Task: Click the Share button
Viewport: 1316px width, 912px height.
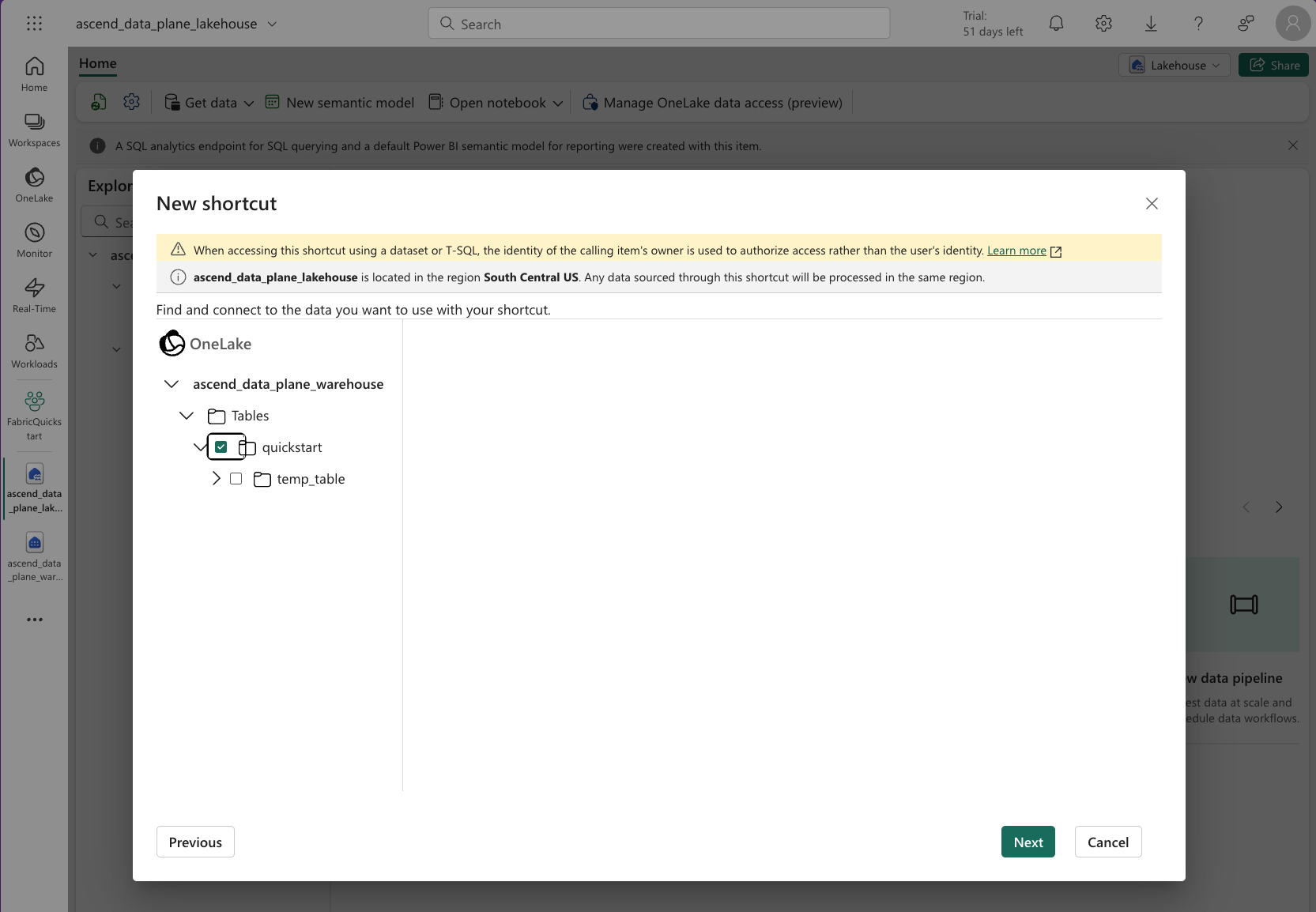Action: [x=1273, y=65]
